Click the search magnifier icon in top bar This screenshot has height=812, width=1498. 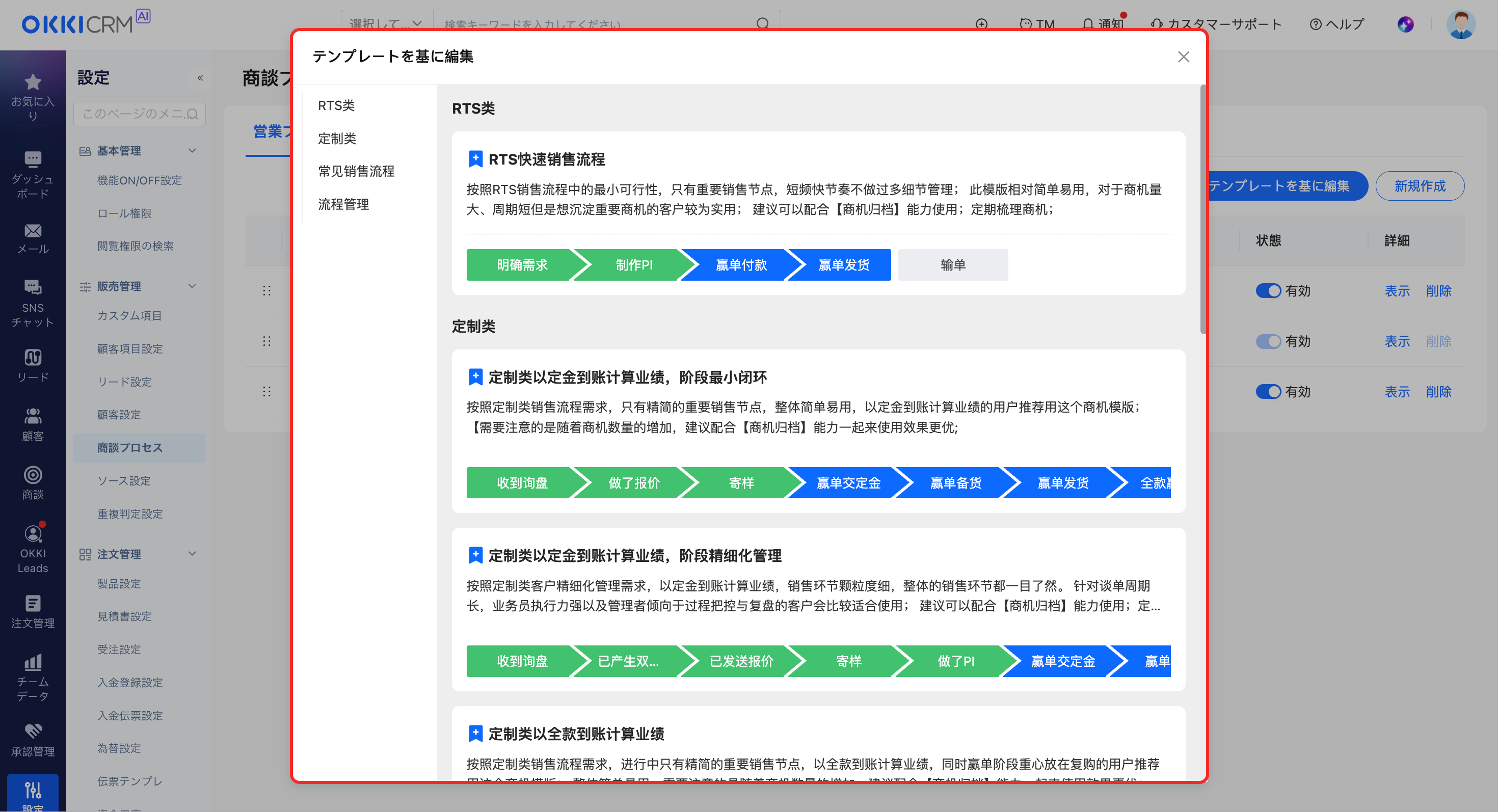tap(763, 23)
